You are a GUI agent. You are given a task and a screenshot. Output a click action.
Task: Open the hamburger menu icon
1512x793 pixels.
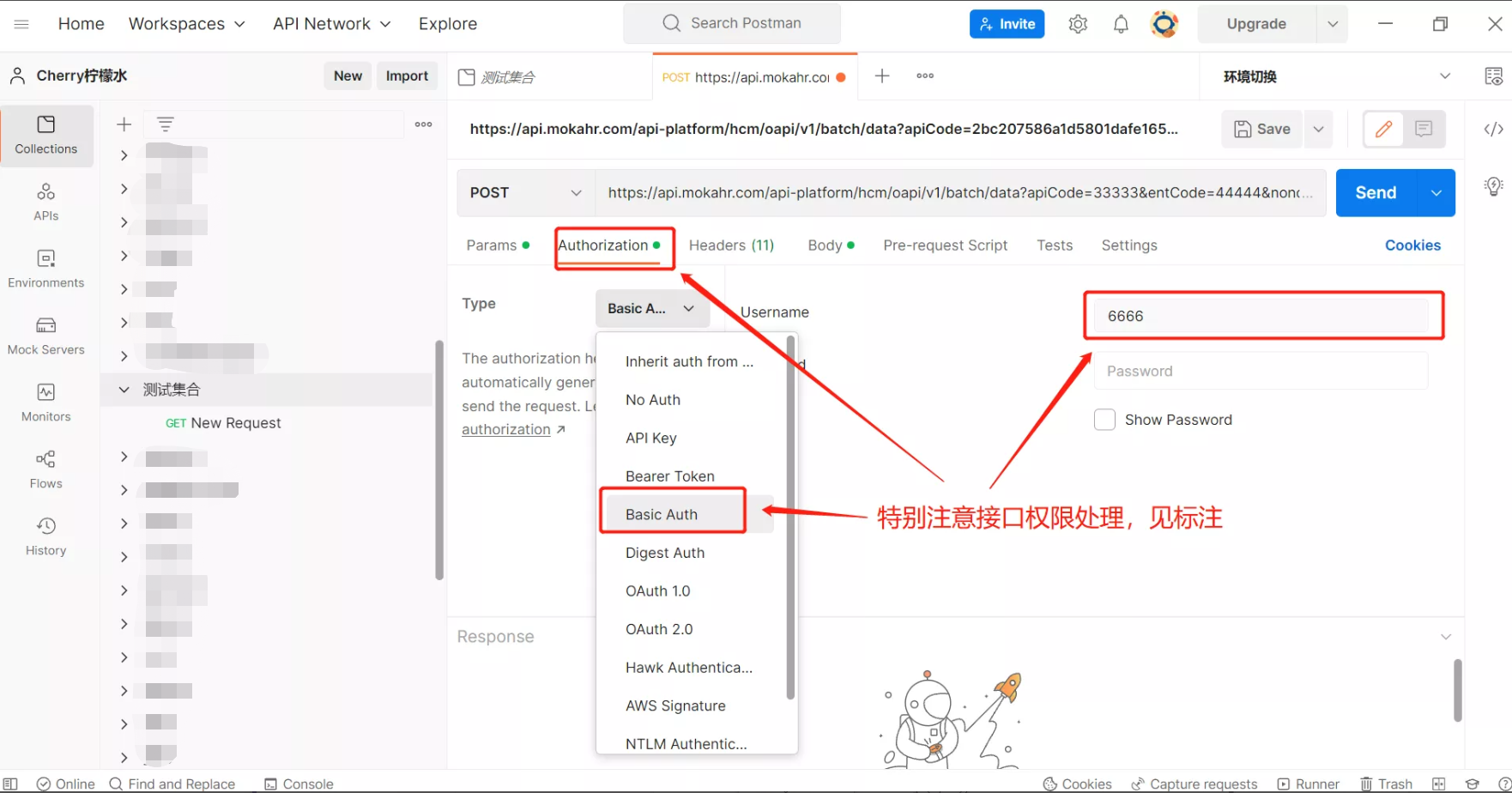[21, 24]
